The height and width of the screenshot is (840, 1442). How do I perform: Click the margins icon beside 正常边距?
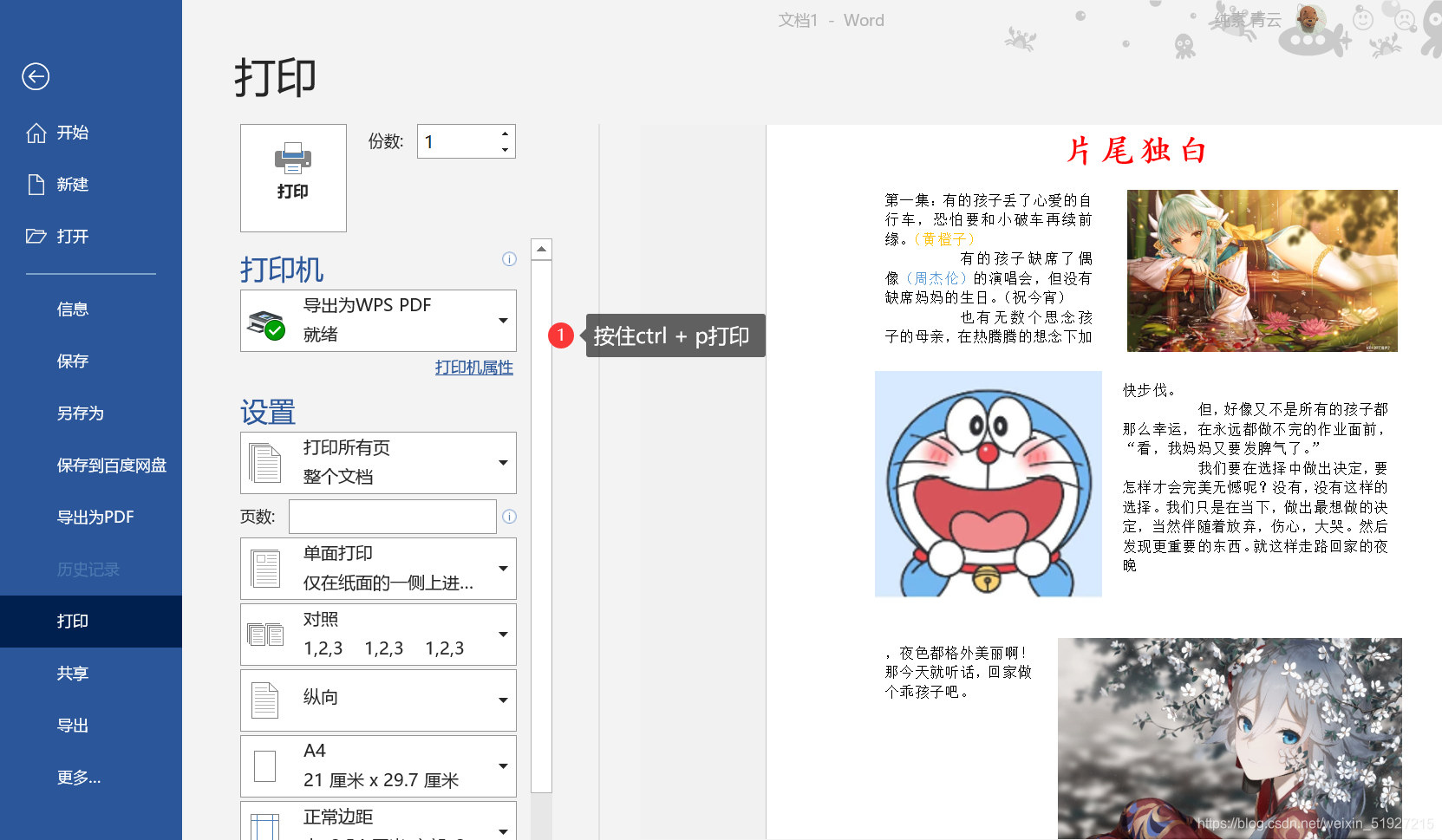[x=265, y=827]
